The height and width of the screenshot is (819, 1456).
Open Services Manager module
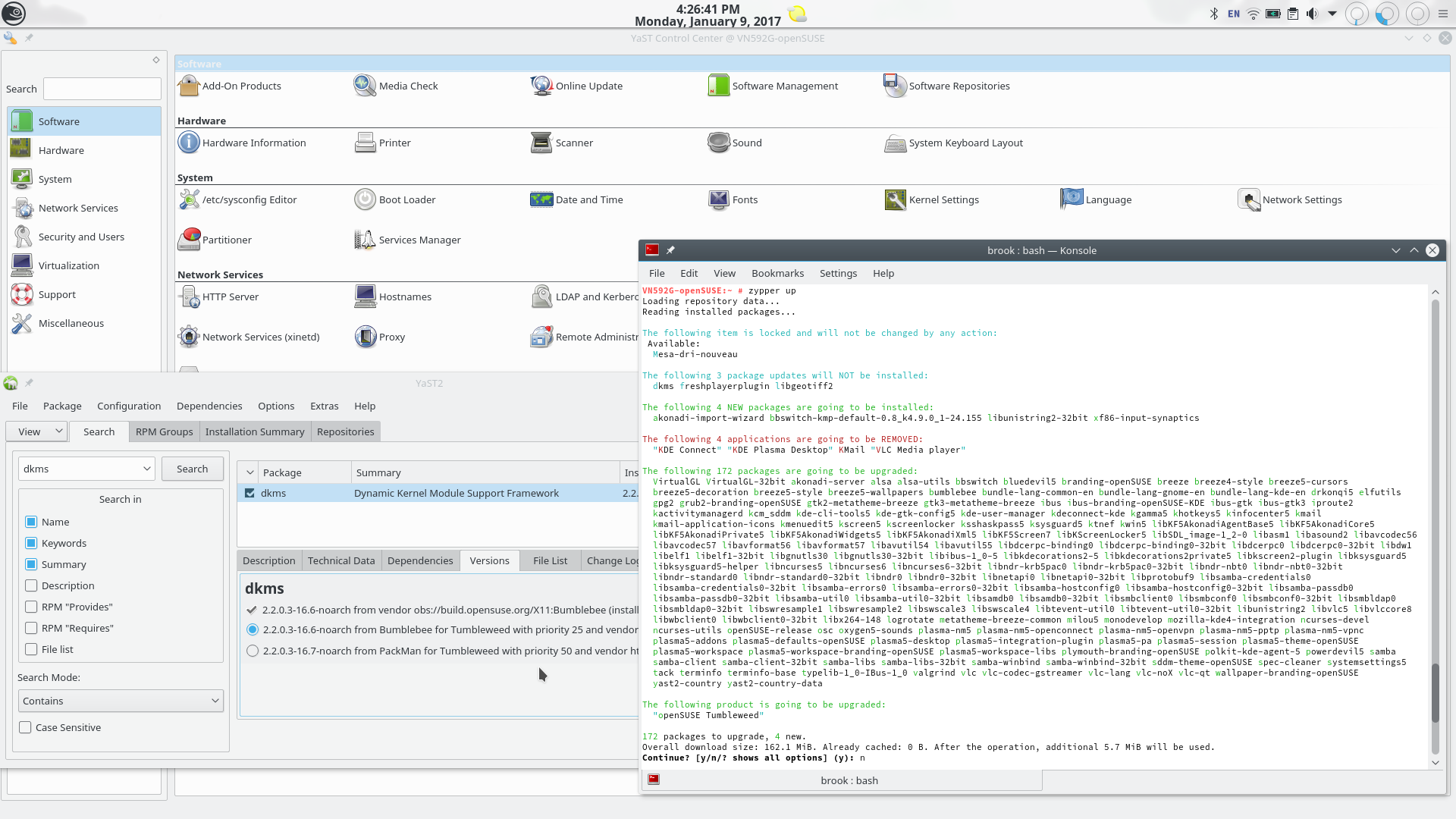pos(407,240)
